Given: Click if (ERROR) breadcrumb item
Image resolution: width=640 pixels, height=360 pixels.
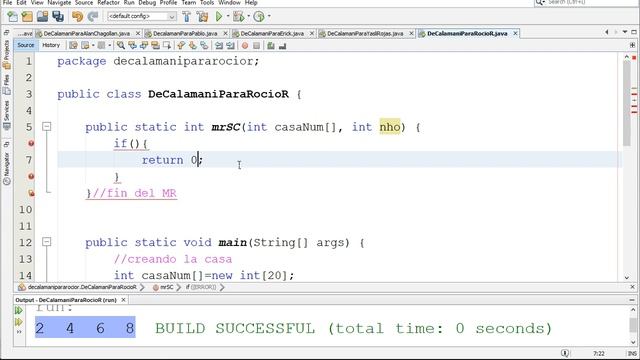Looking at the screenshot, I should coord(201,287).
